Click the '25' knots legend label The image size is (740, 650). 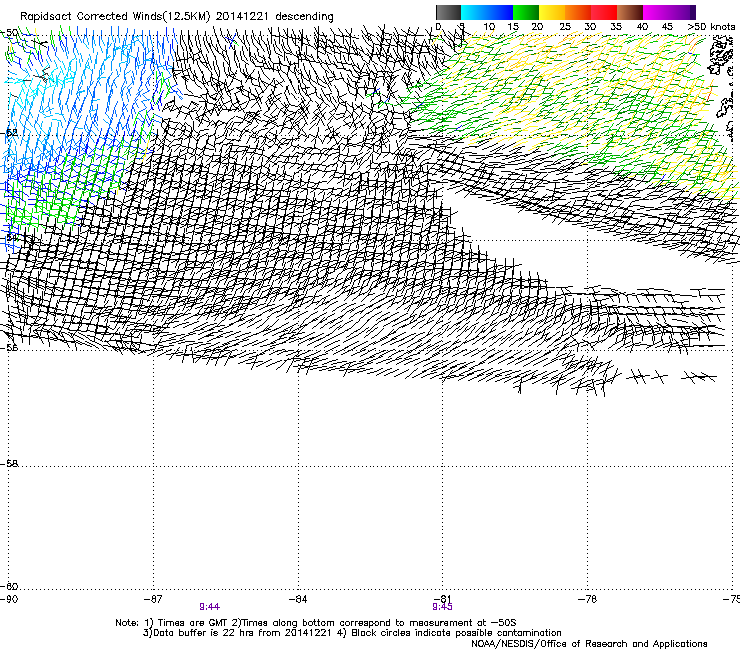[x=565, y=27]
